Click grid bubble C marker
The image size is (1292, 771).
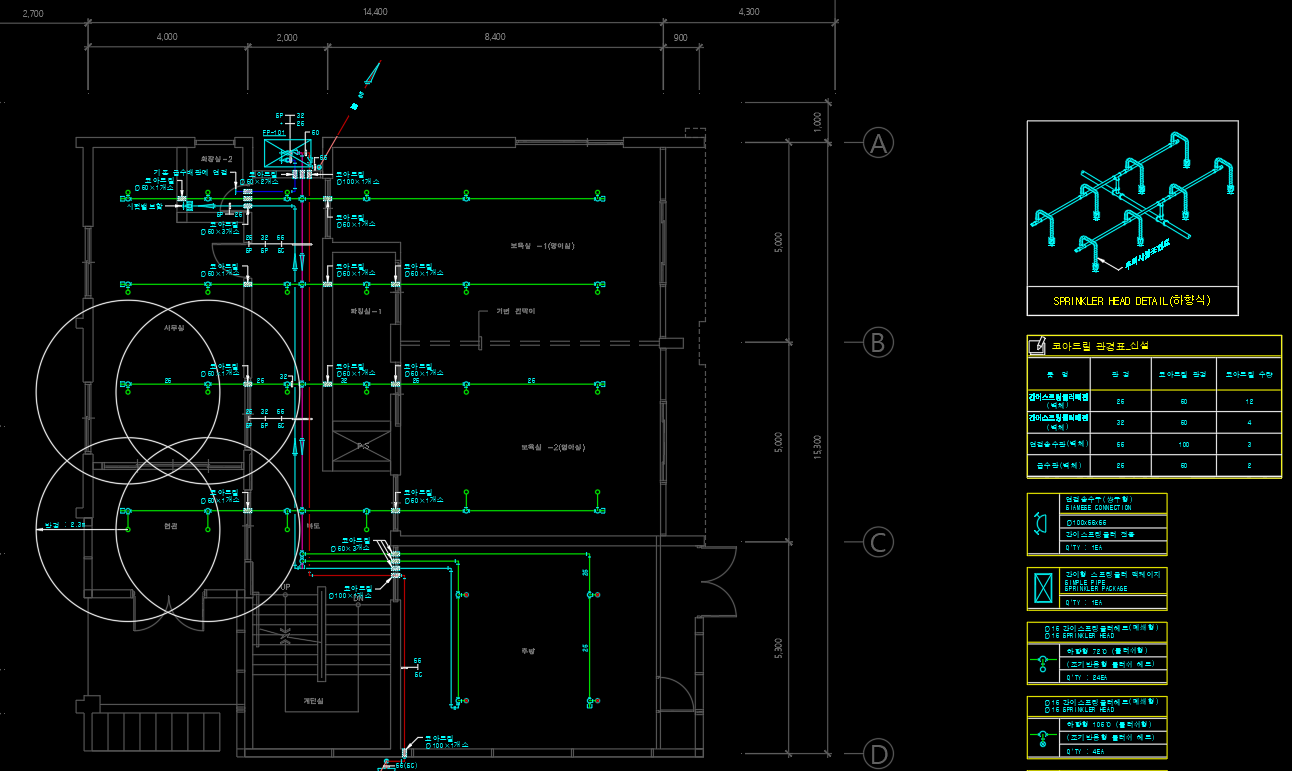click(x=878, y=542)
